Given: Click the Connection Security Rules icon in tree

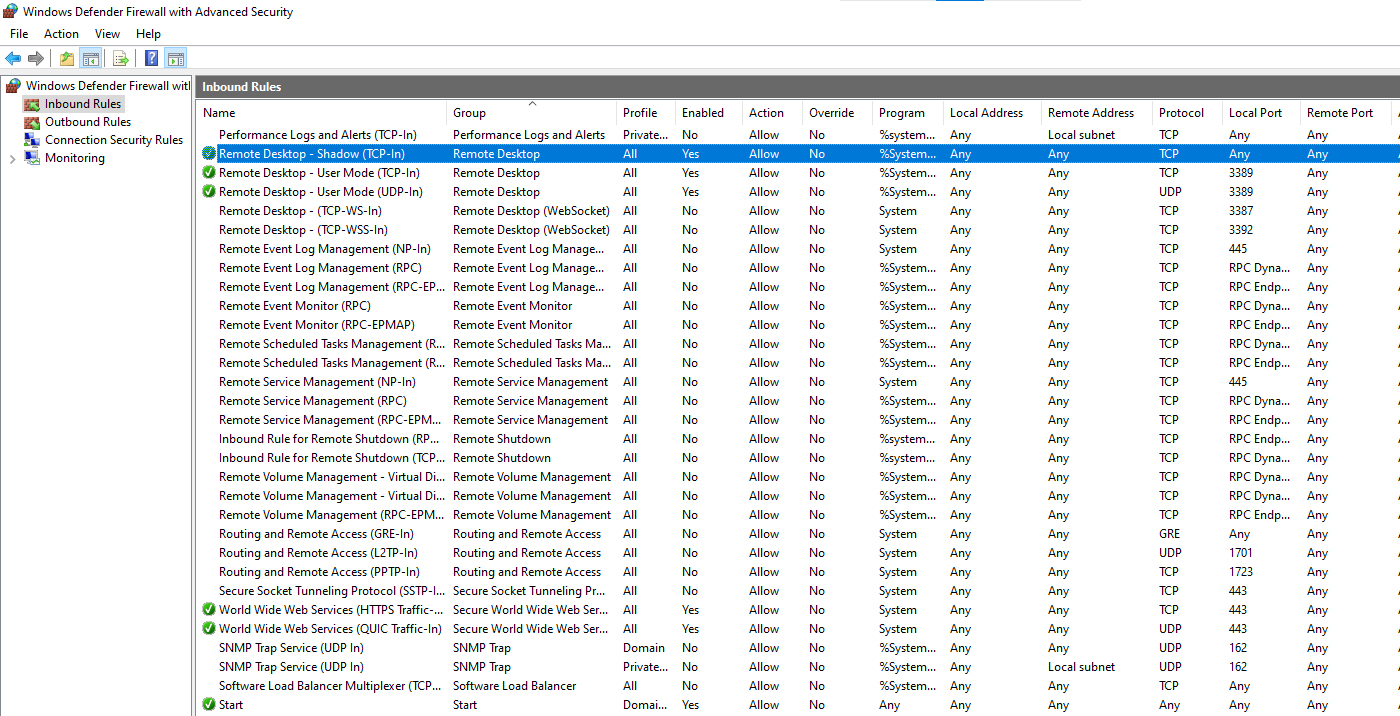Looking at the screenshot, I should coord(33,140).
